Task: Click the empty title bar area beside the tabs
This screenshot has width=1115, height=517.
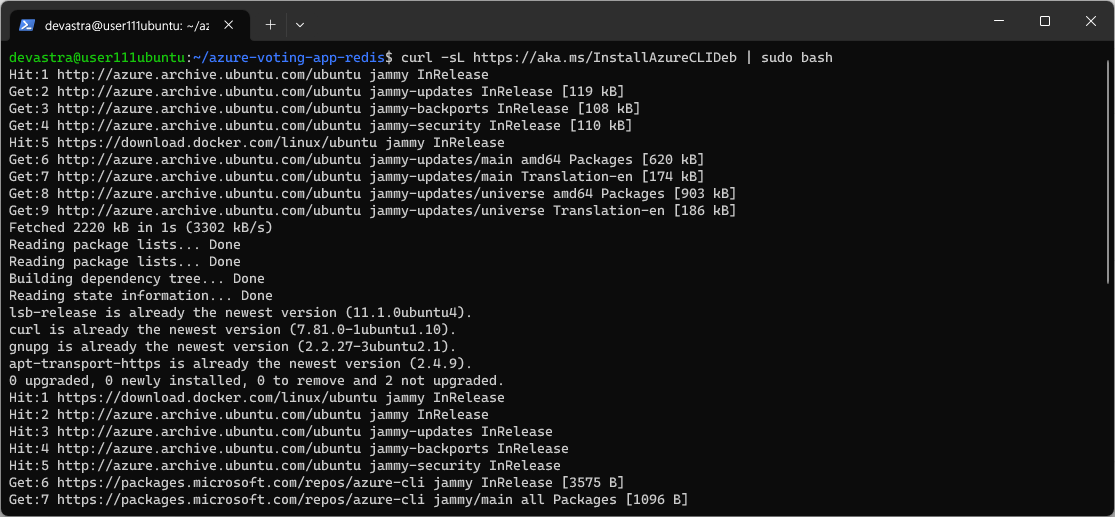Action: point(640,21)
